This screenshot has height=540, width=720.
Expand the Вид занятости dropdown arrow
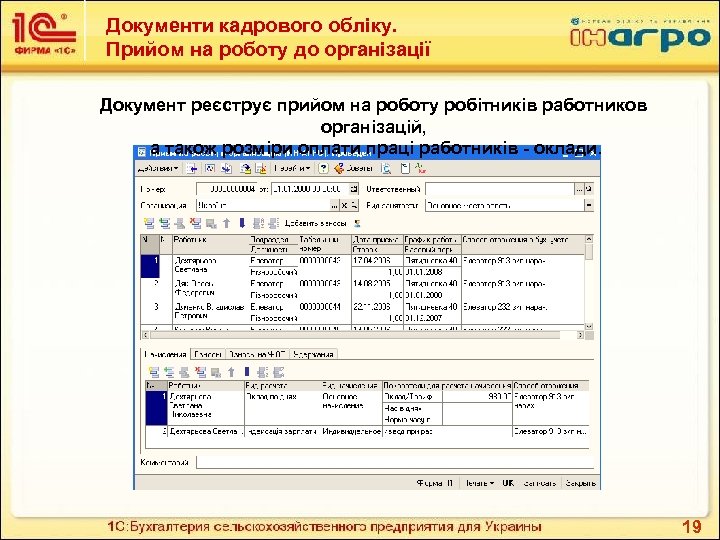[x=589, y=205]
